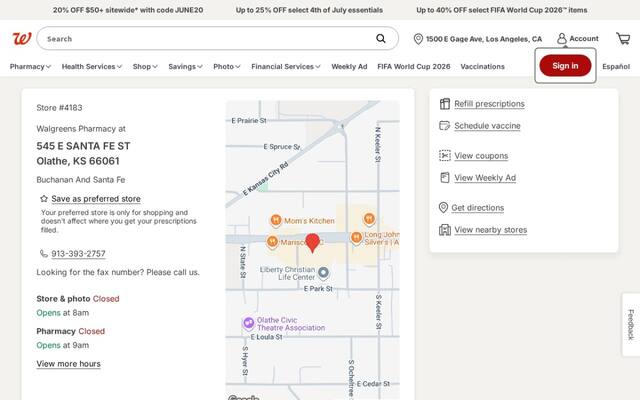The width and height of the screenshot is (640, 400).
Task: Click the red store marker on the map
Action: click(313, 243)
